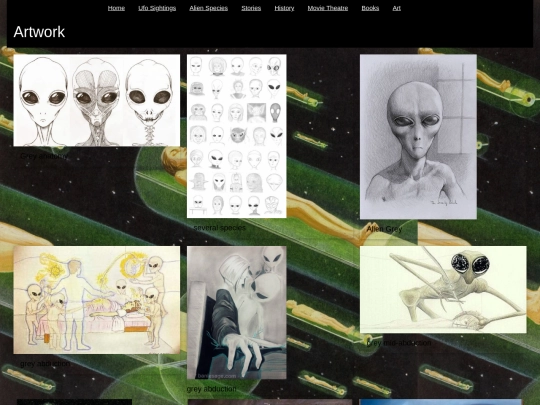The height and width of the screenshot is (405, 540).
Task: Open the Alien Grey pencil portrait
Action: [418, 136]
